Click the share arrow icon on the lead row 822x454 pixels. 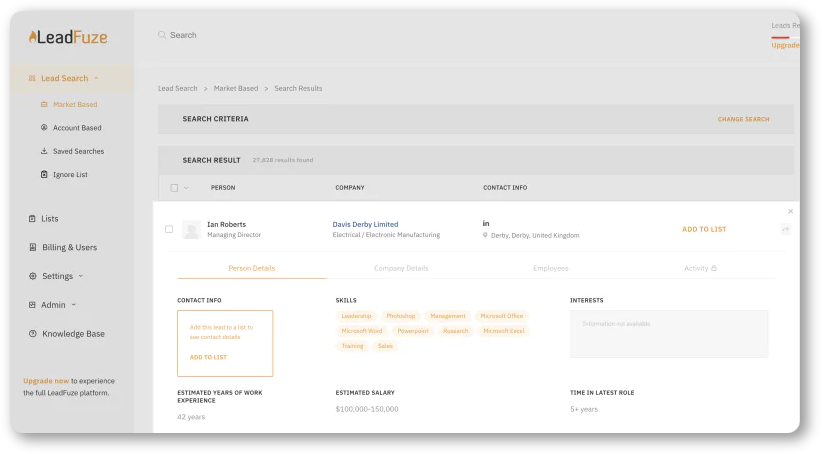(x=785, y=229)
